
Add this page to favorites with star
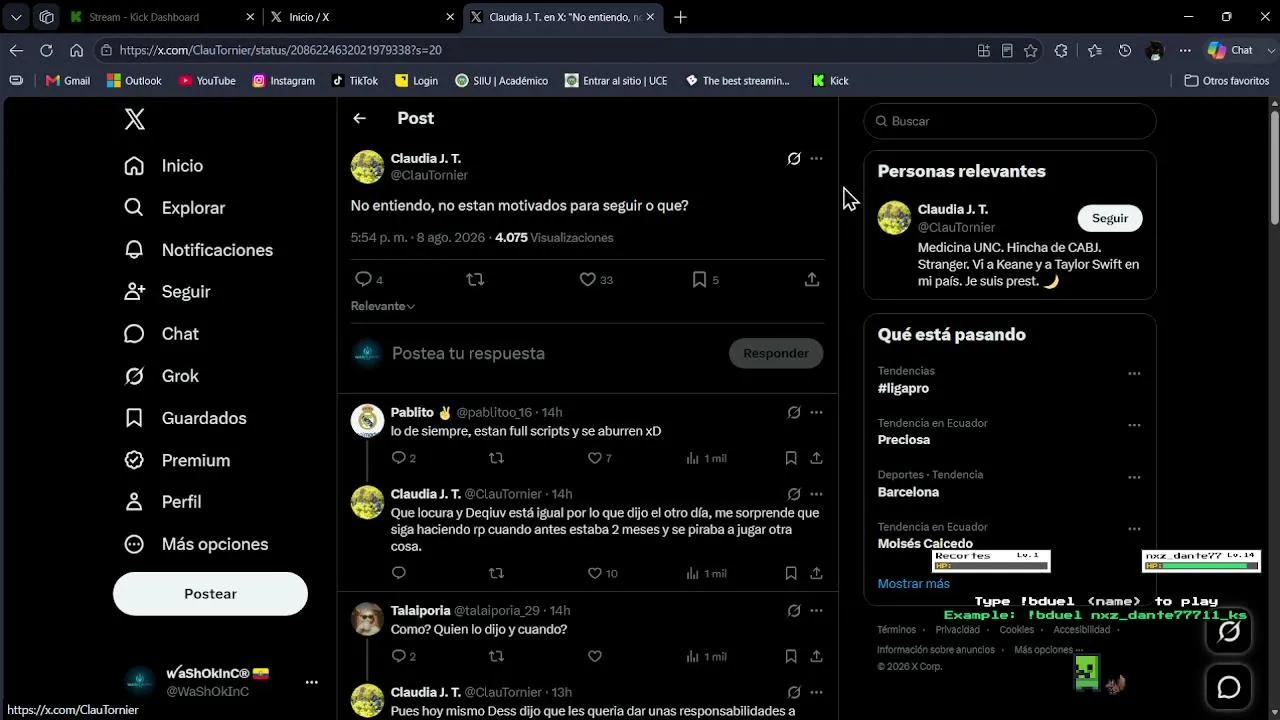pos(1031,50)
